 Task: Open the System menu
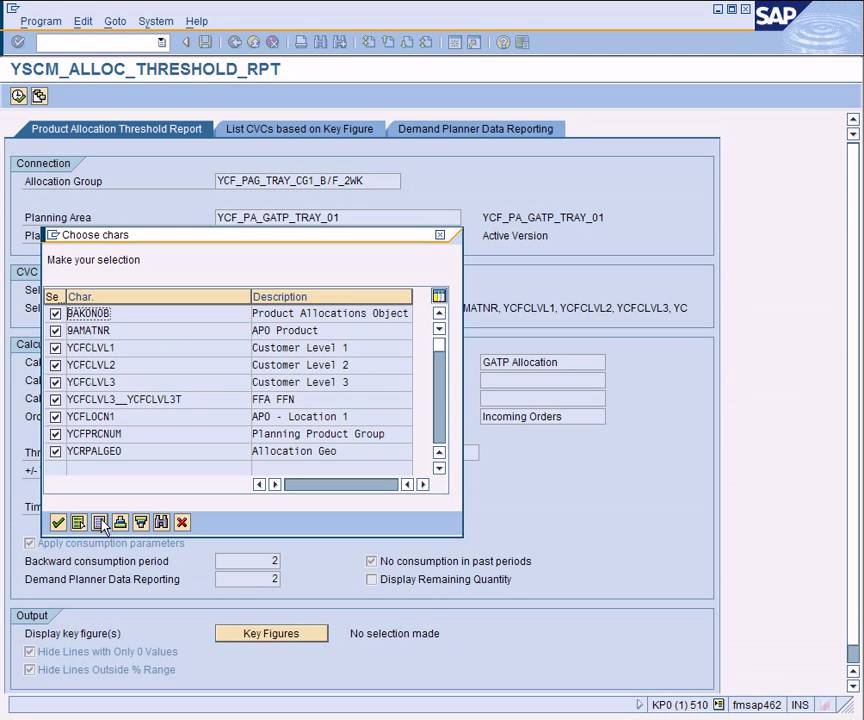click(155, 21)
